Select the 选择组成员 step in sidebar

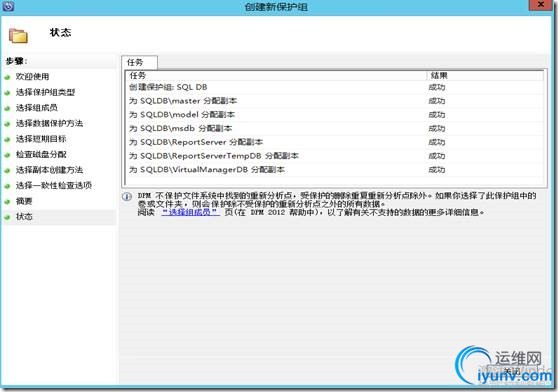(x=37, y=108)
